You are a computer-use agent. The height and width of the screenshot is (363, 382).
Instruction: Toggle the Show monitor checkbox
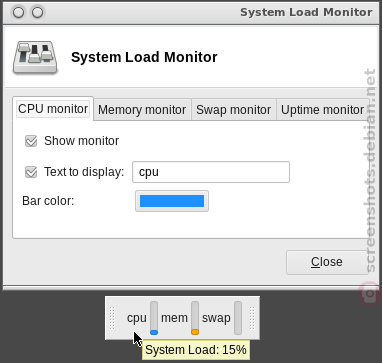tap(31, 141)
